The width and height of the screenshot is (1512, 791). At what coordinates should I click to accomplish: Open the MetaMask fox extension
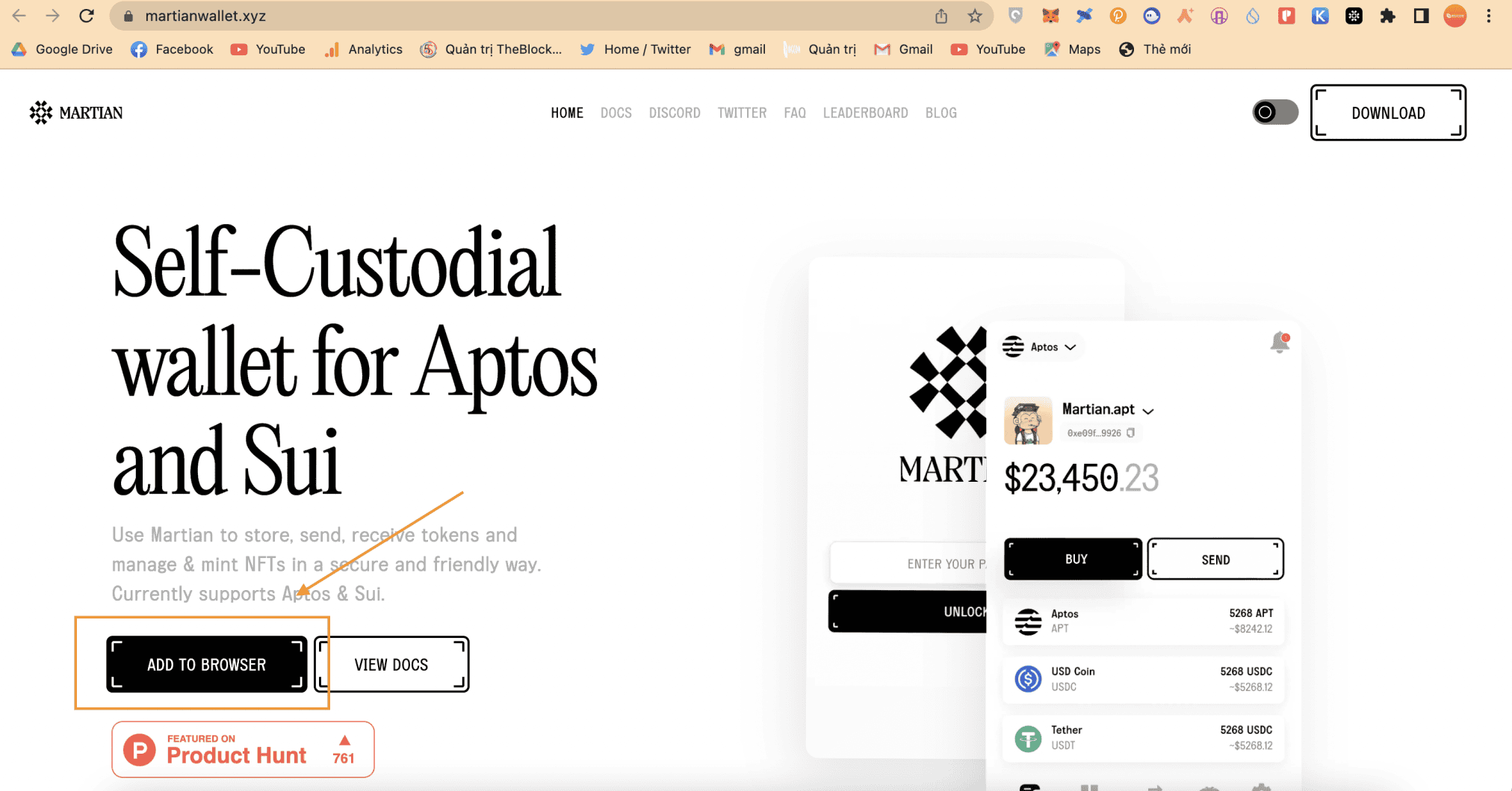coord(1050,16)
